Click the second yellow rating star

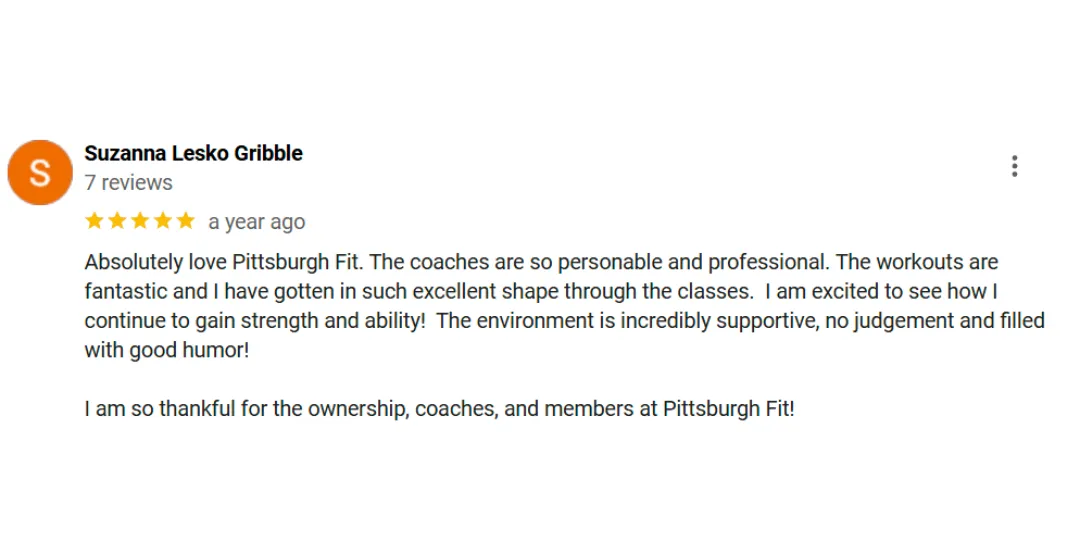tap(117, 221)
